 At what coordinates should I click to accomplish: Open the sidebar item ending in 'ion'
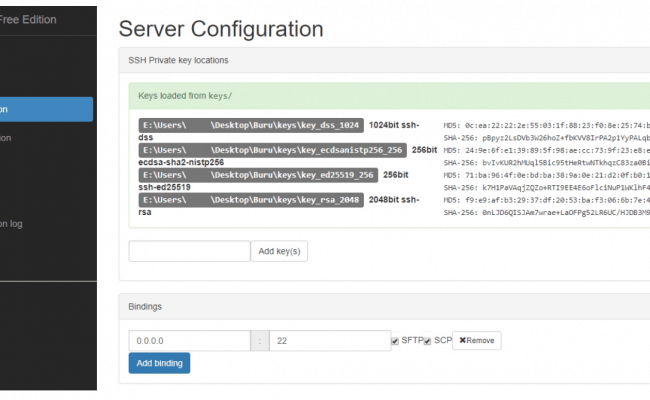point(6,138)
